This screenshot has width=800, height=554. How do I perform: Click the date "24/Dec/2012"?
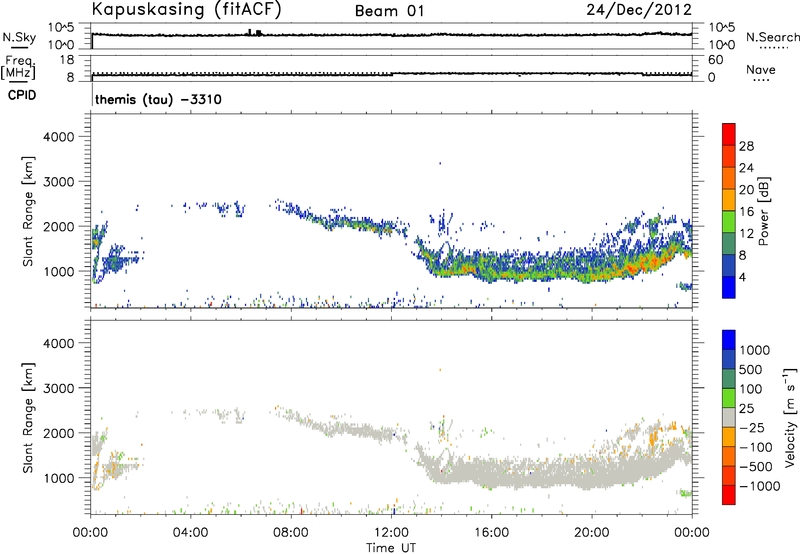pyautogui.click(x=639, y=10)
